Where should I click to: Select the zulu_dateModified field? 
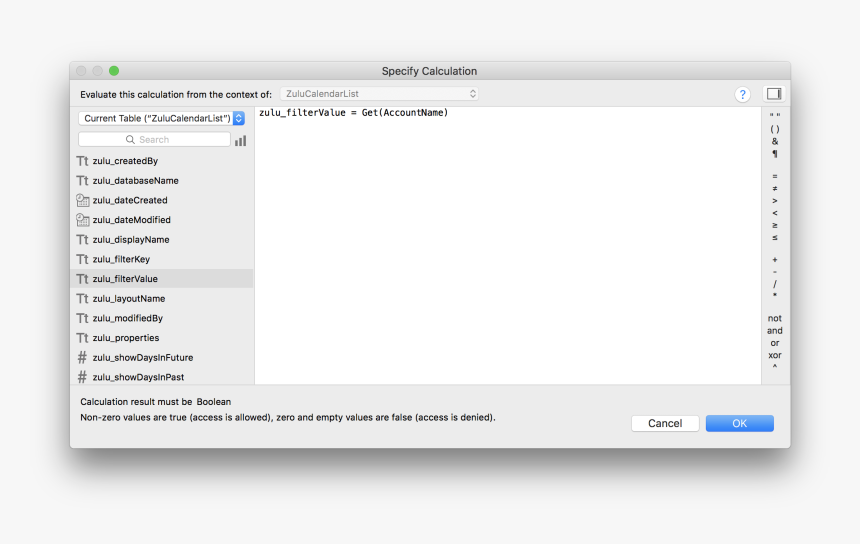pyautogui.click(x=162, y=220)
